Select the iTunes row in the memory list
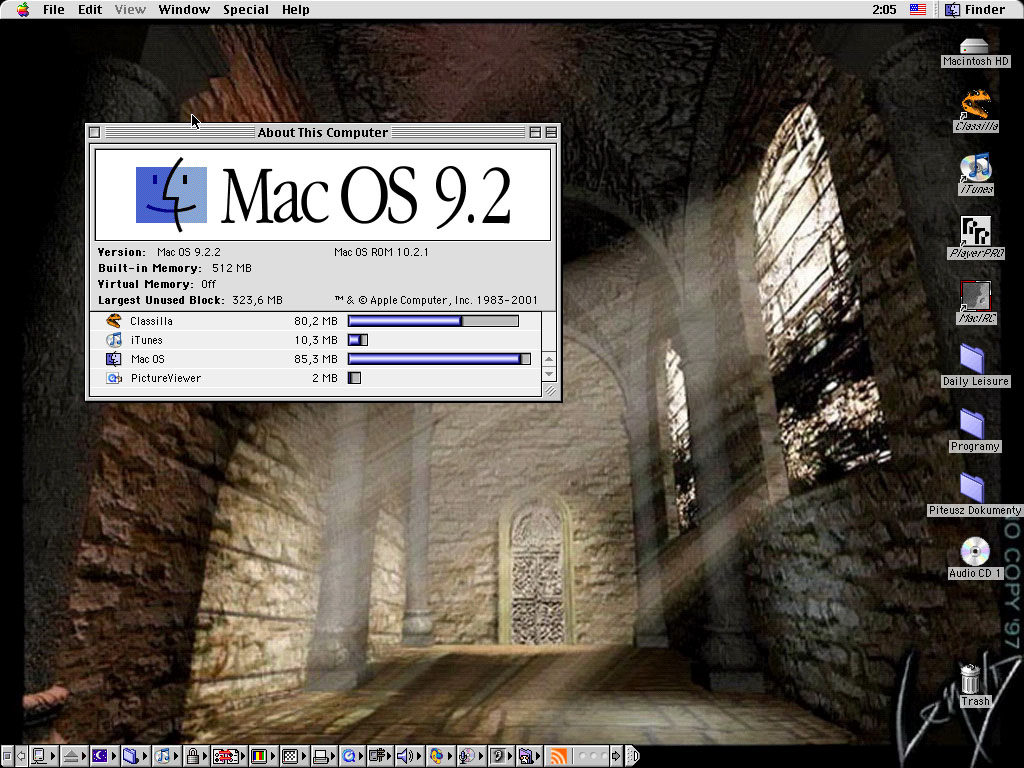 pyautogui.click(x=315, y=340)
